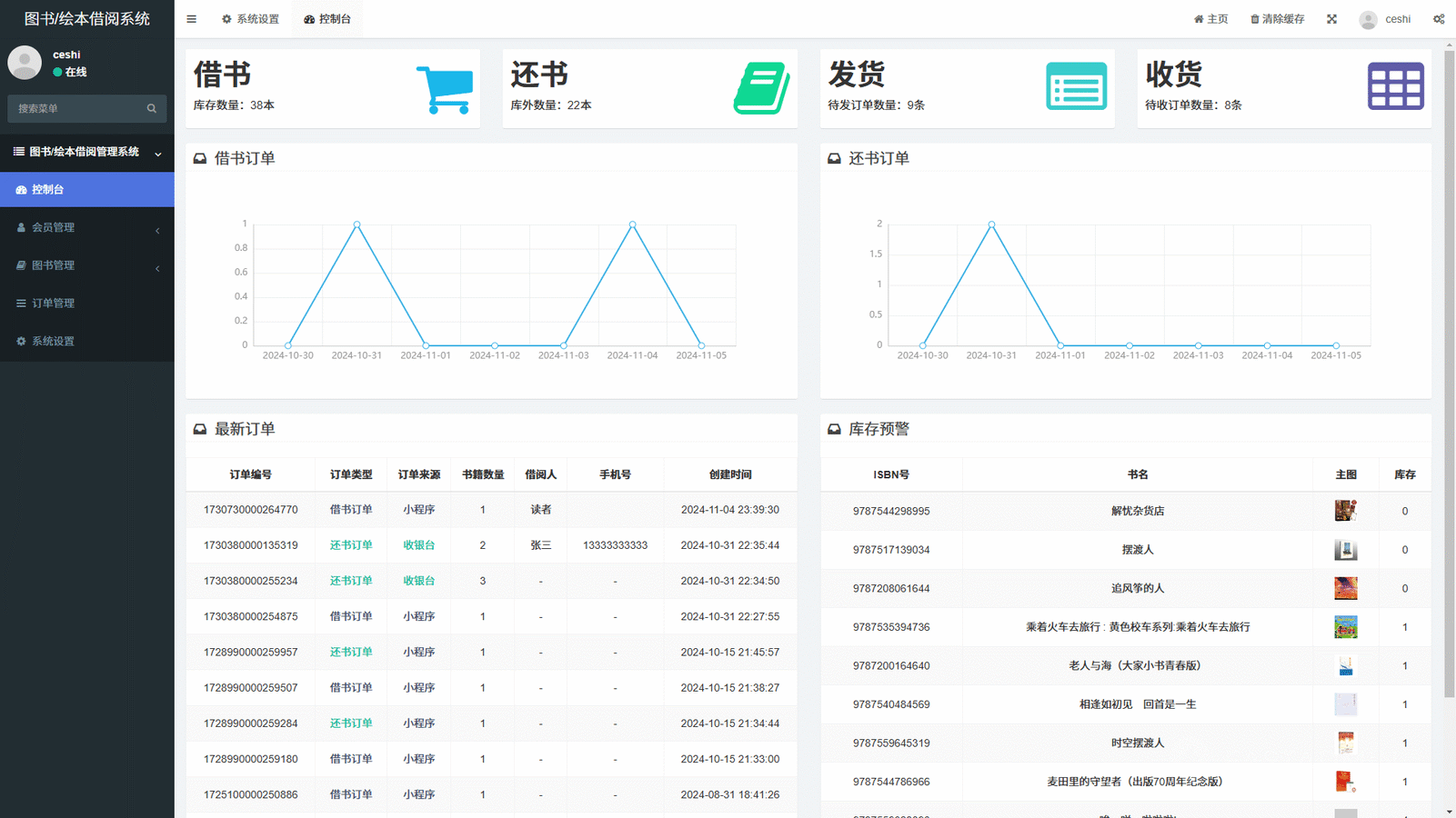
Task: Click the search magnifier icon in sidebar
Action: (152, 109)
